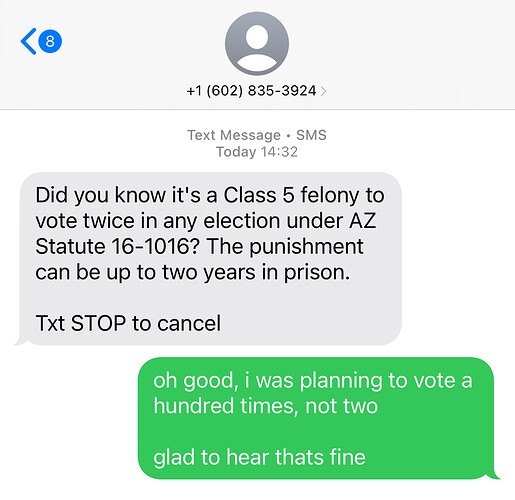Open the gray contact avatar silhouette
The width and height of the screenshot is (515, 500).
click(257, 43)
